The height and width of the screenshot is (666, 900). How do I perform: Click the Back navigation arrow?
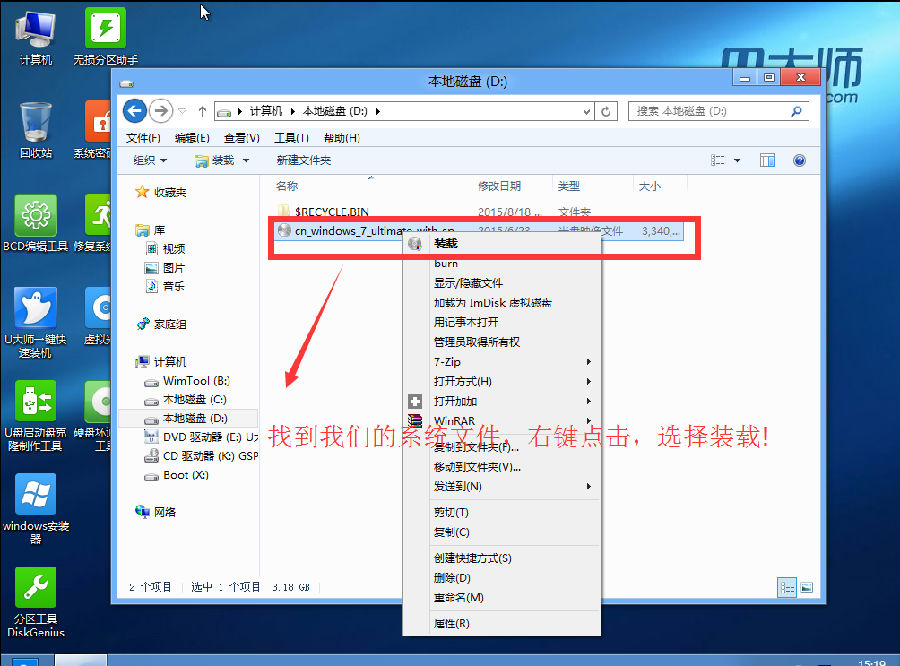(x=134, y=111)
